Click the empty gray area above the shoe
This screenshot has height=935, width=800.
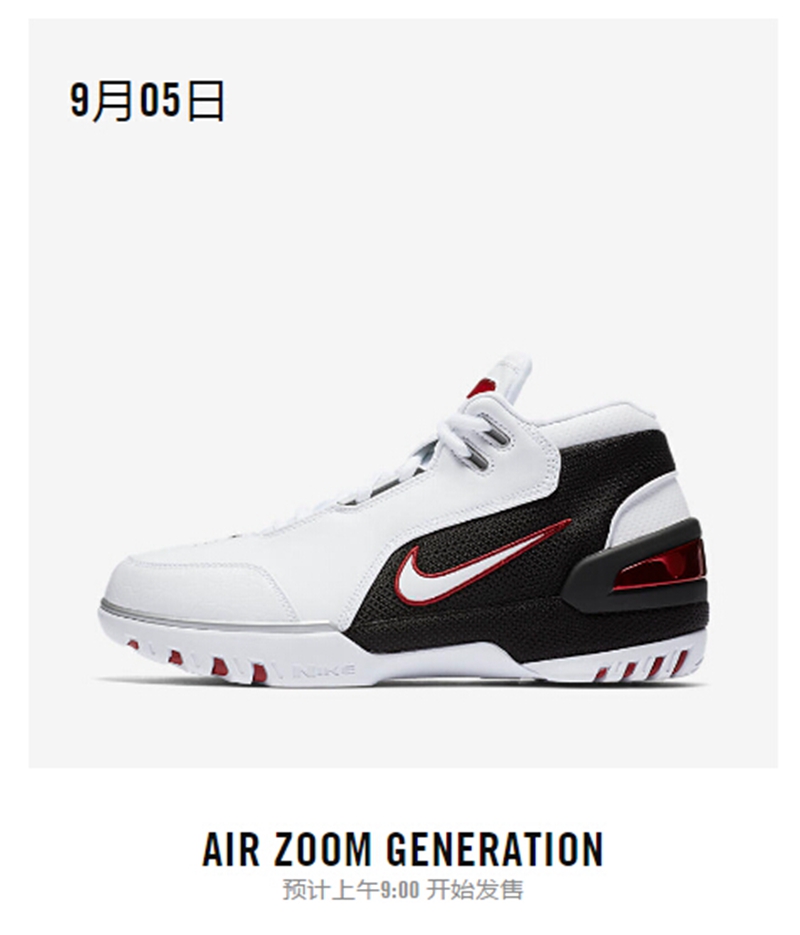pos(403,227)
